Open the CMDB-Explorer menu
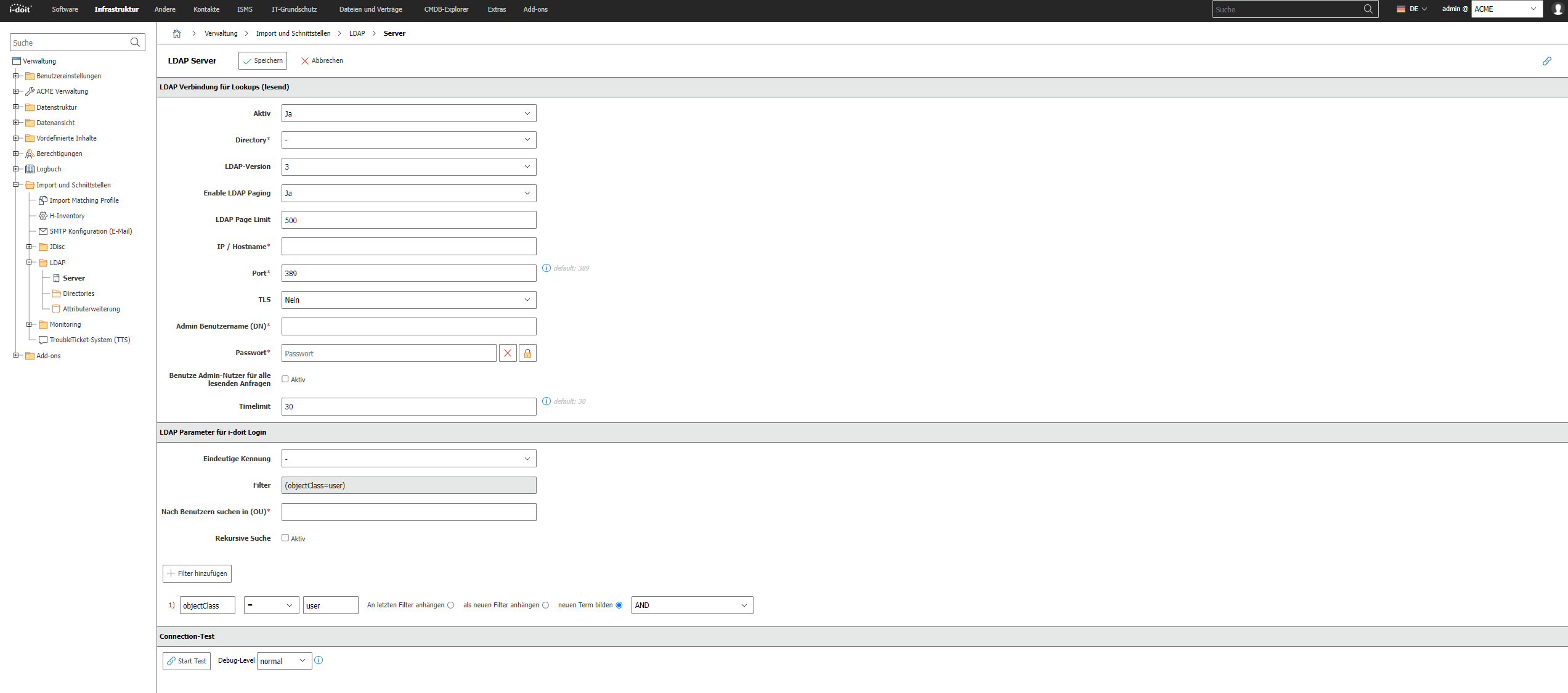 tap(446, 9)
